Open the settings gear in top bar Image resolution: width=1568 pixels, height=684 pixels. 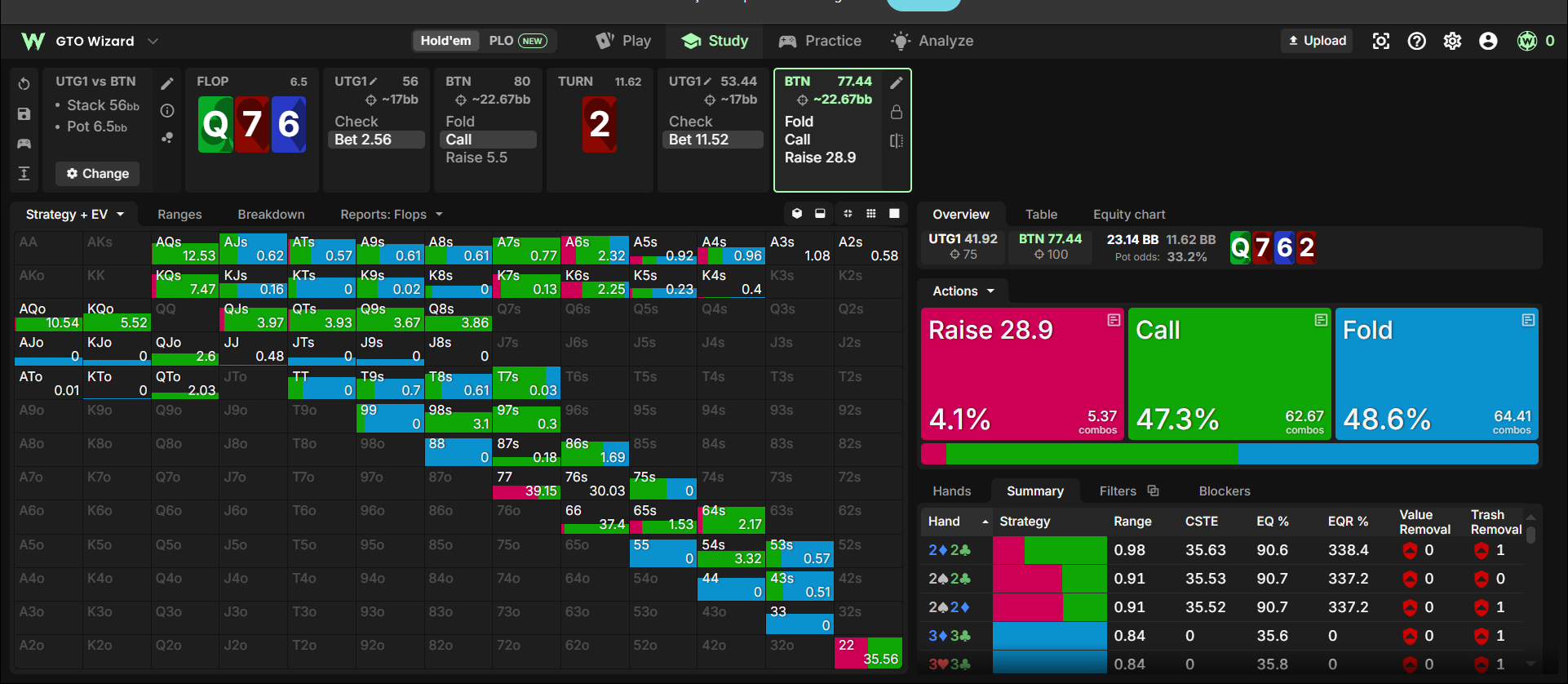(x=1452, y=41)
